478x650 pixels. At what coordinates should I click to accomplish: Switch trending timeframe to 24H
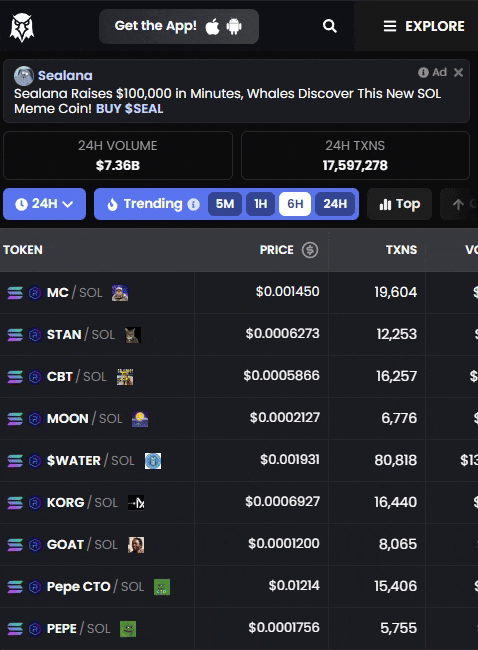335,204
